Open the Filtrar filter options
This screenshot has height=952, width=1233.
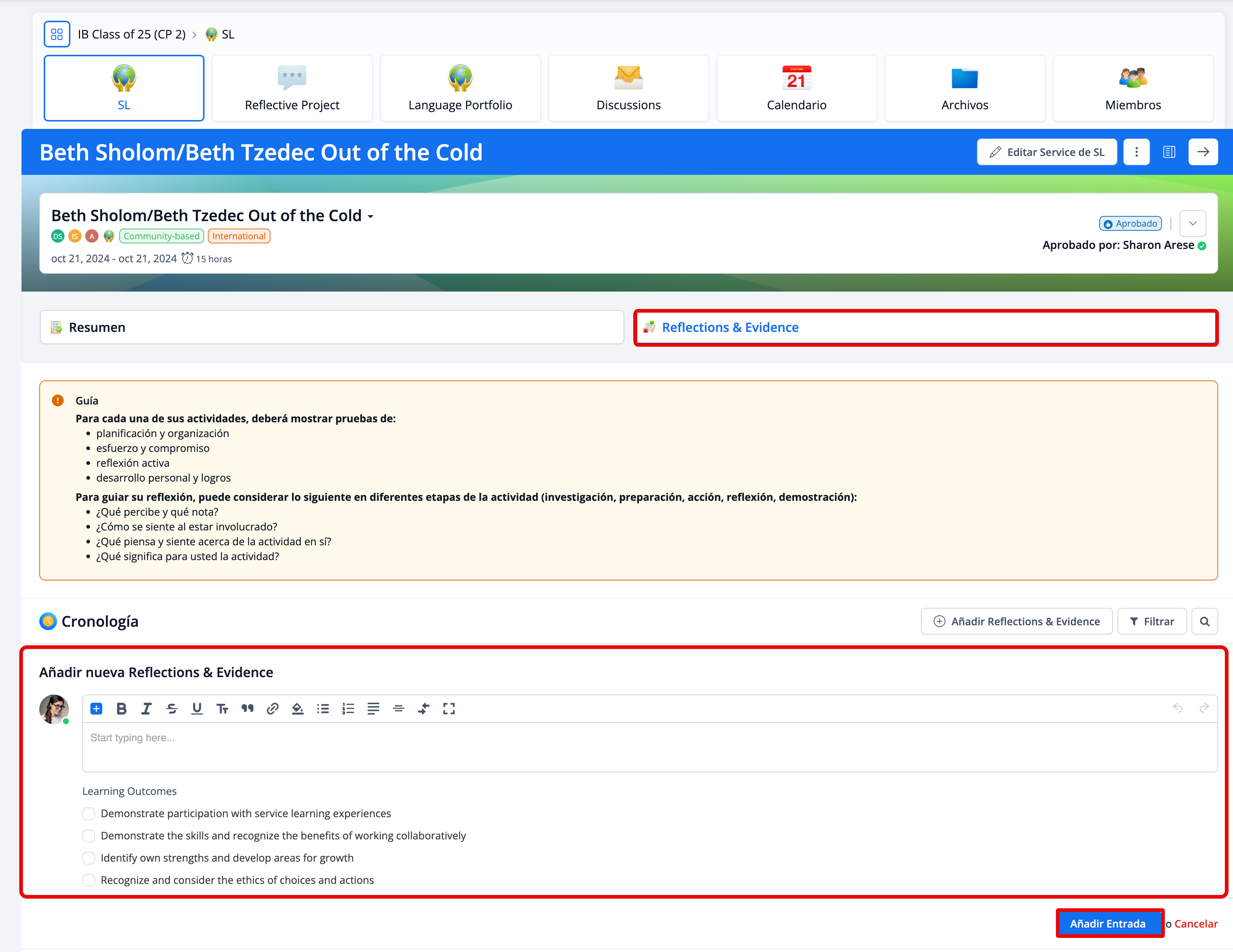coord(1152,621)
